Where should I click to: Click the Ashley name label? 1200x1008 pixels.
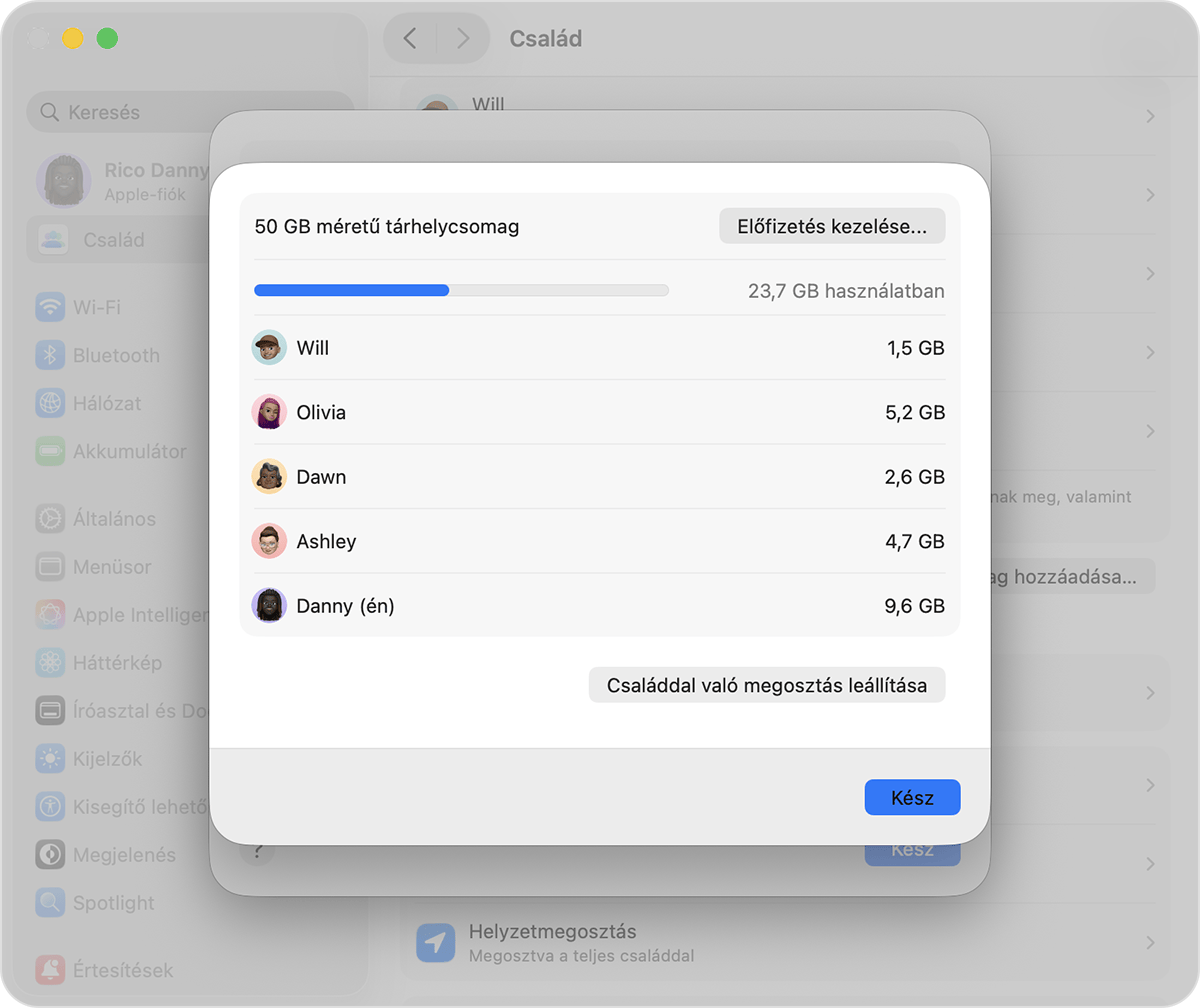(x=326, y=541)
